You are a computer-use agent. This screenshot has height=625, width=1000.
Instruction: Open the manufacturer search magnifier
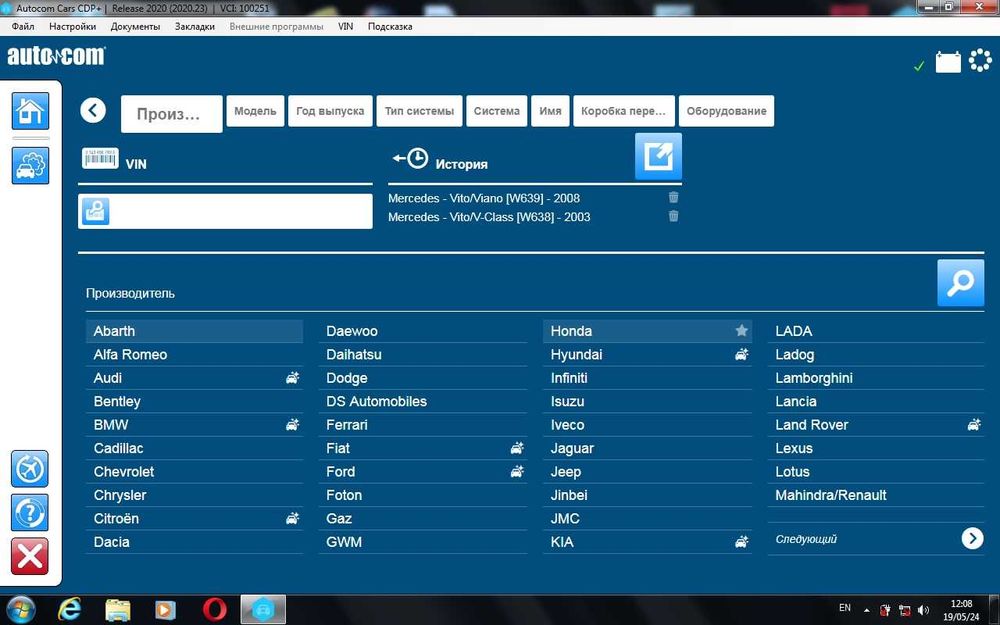tap(960, 283)
